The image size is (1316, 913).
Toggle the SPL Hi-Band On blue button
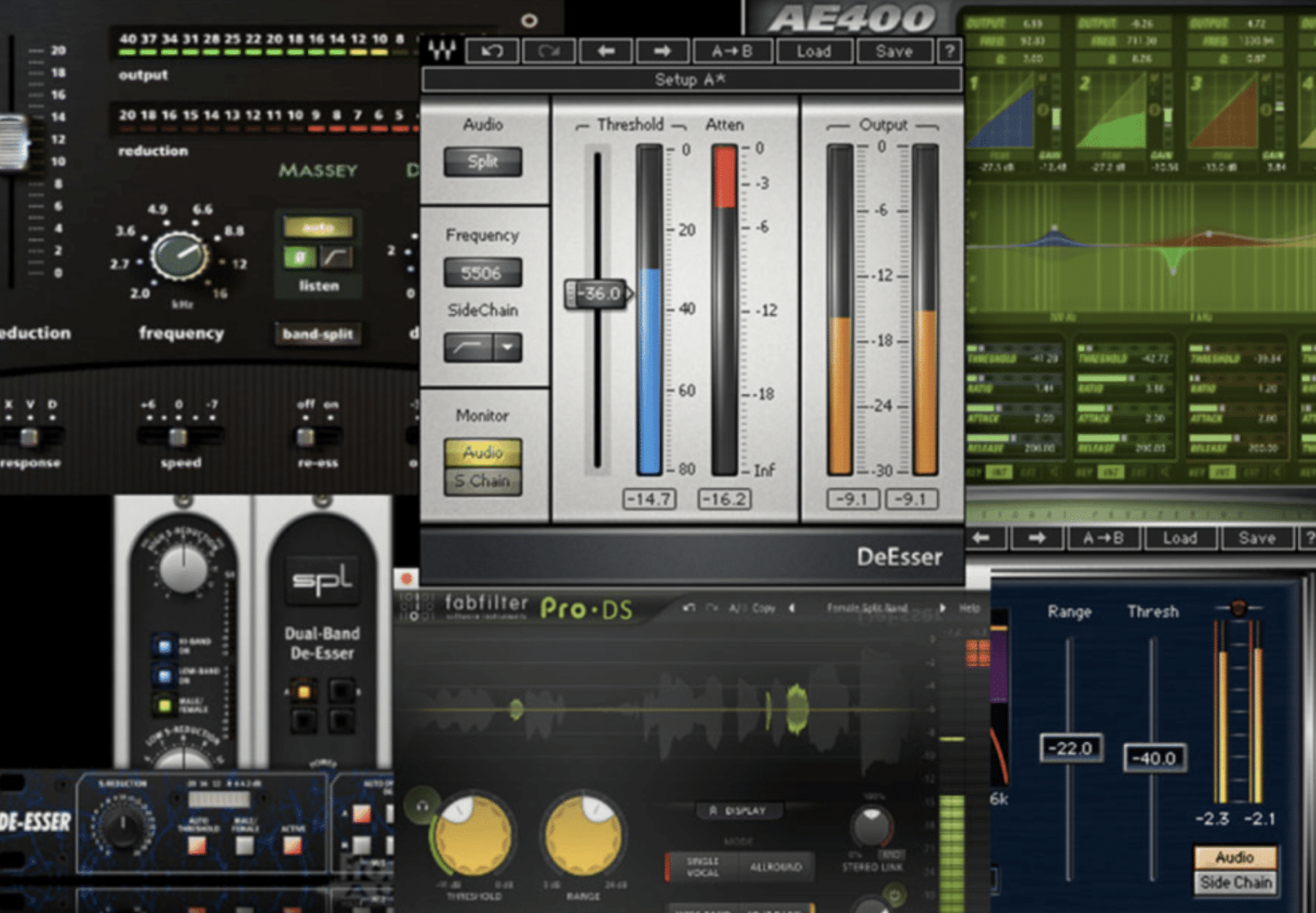coord(164,646)
